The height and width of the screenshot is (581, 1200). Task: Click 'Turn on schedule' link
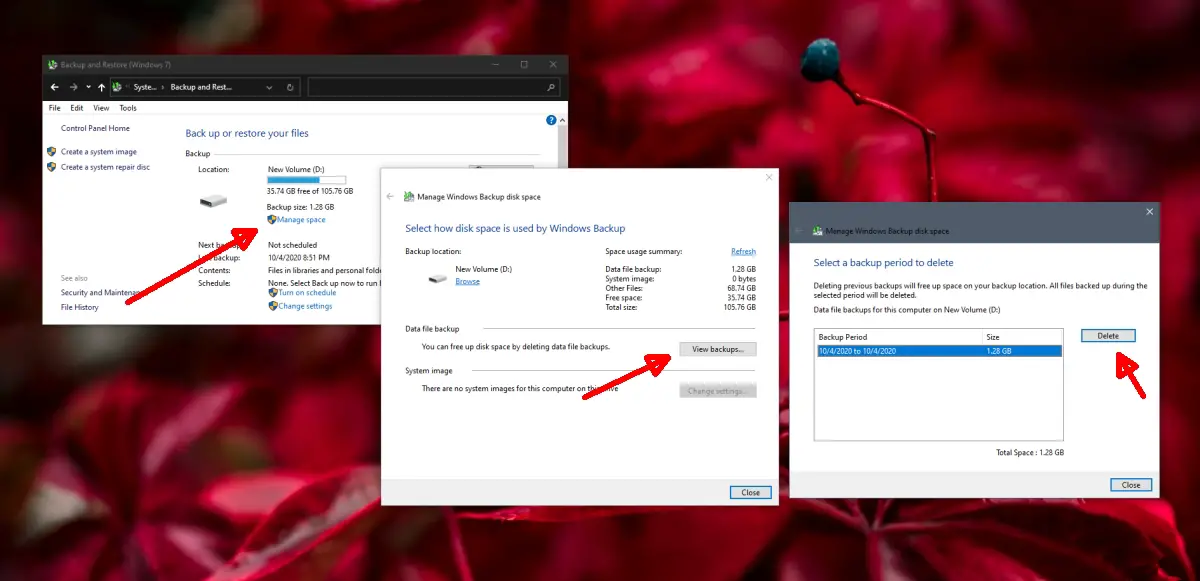308,292
